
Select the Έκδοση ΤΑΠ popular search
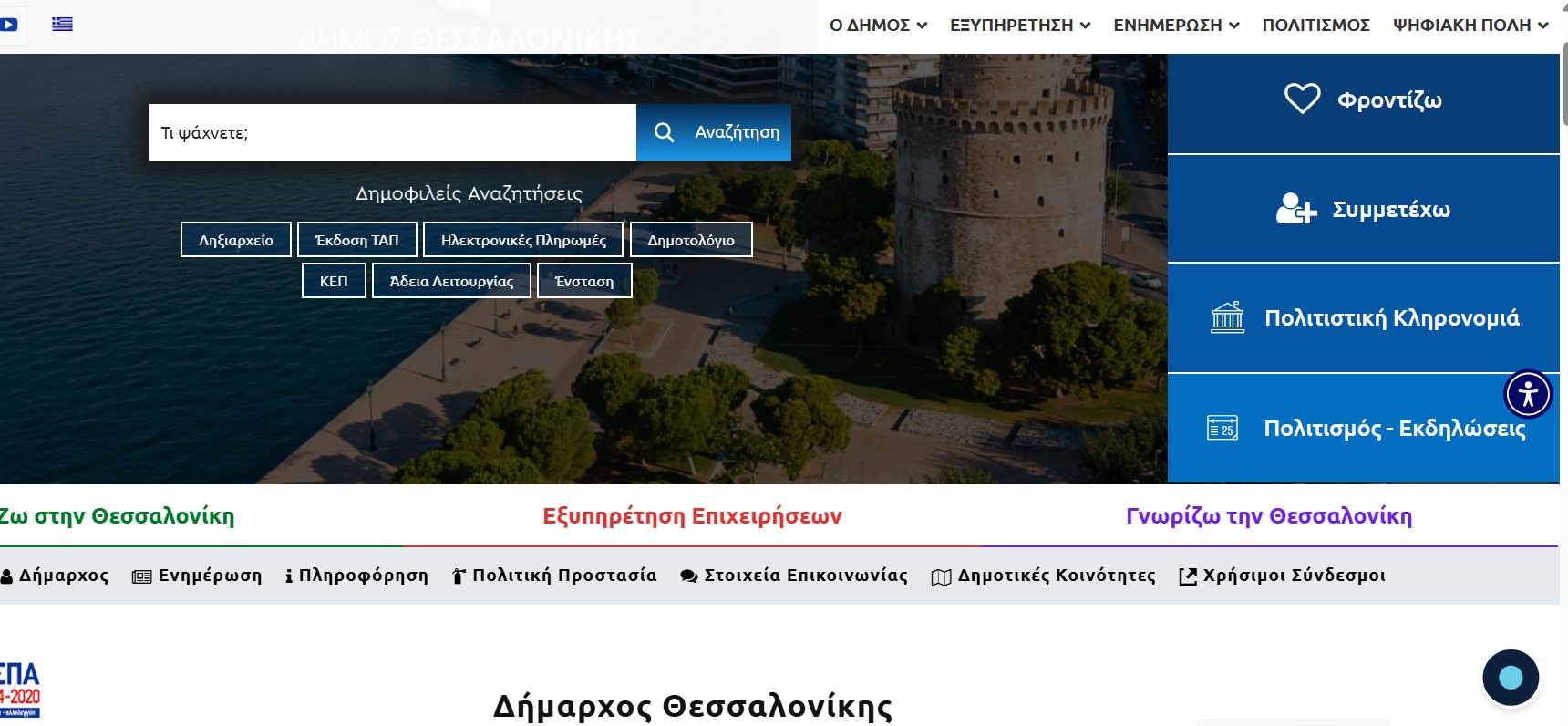pyautogui.click(x=357, y=240)
